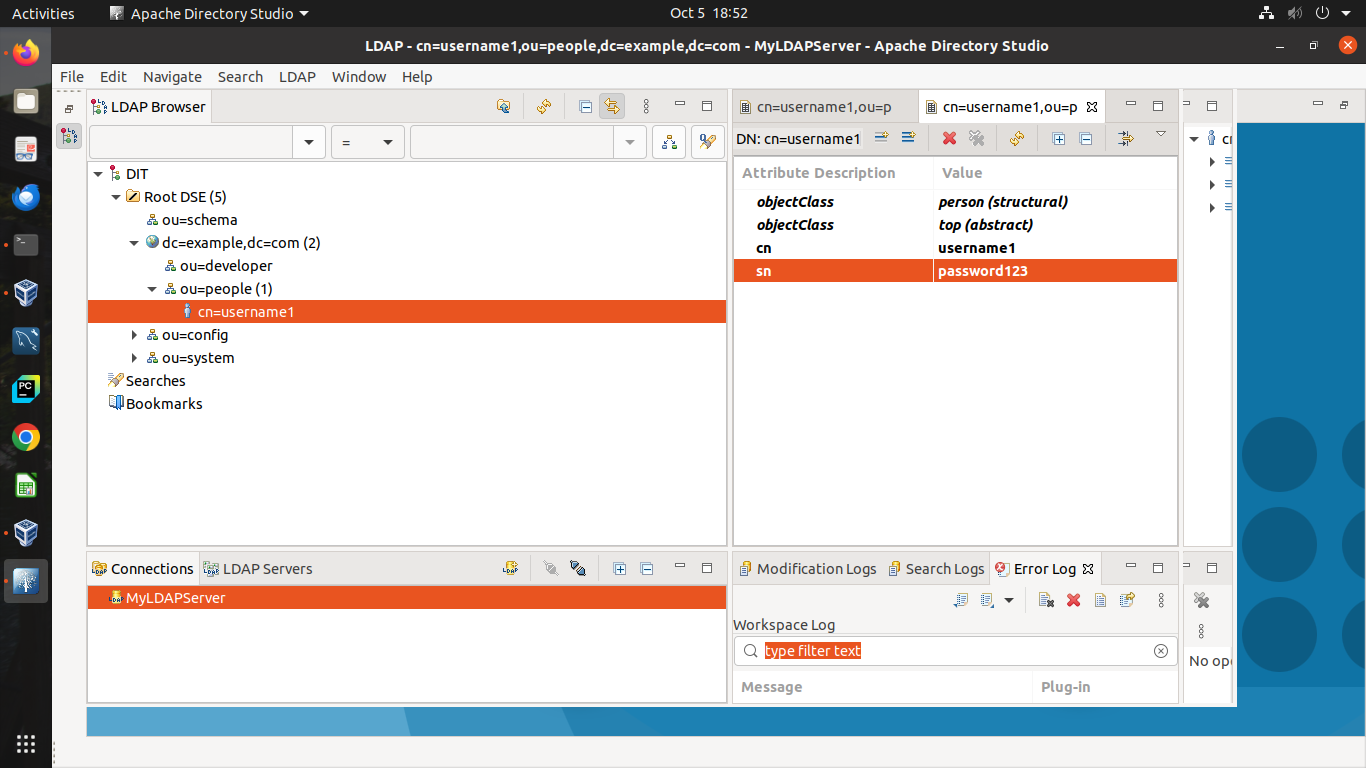
Task: Open the LDAP menu in the menu bar
Action: [297, 77]
